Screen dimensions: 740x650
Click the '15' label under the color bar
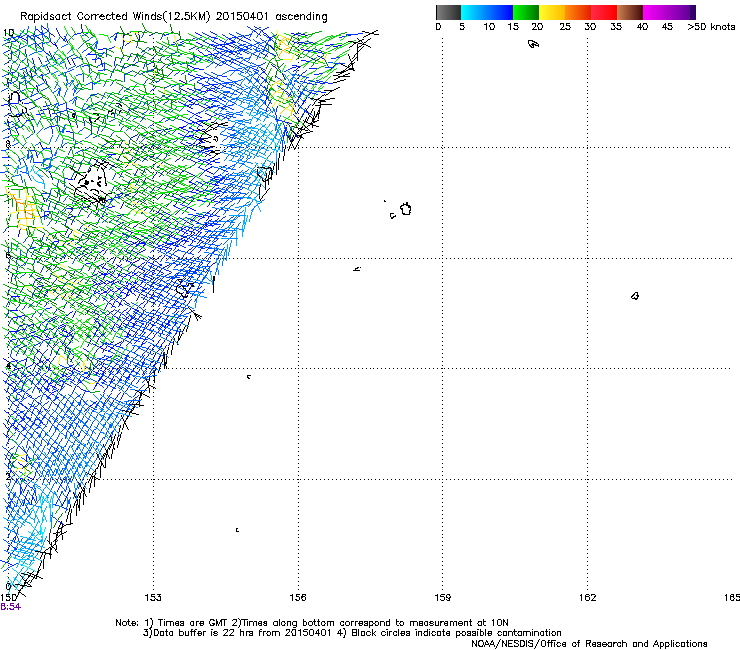coord(513,27)
